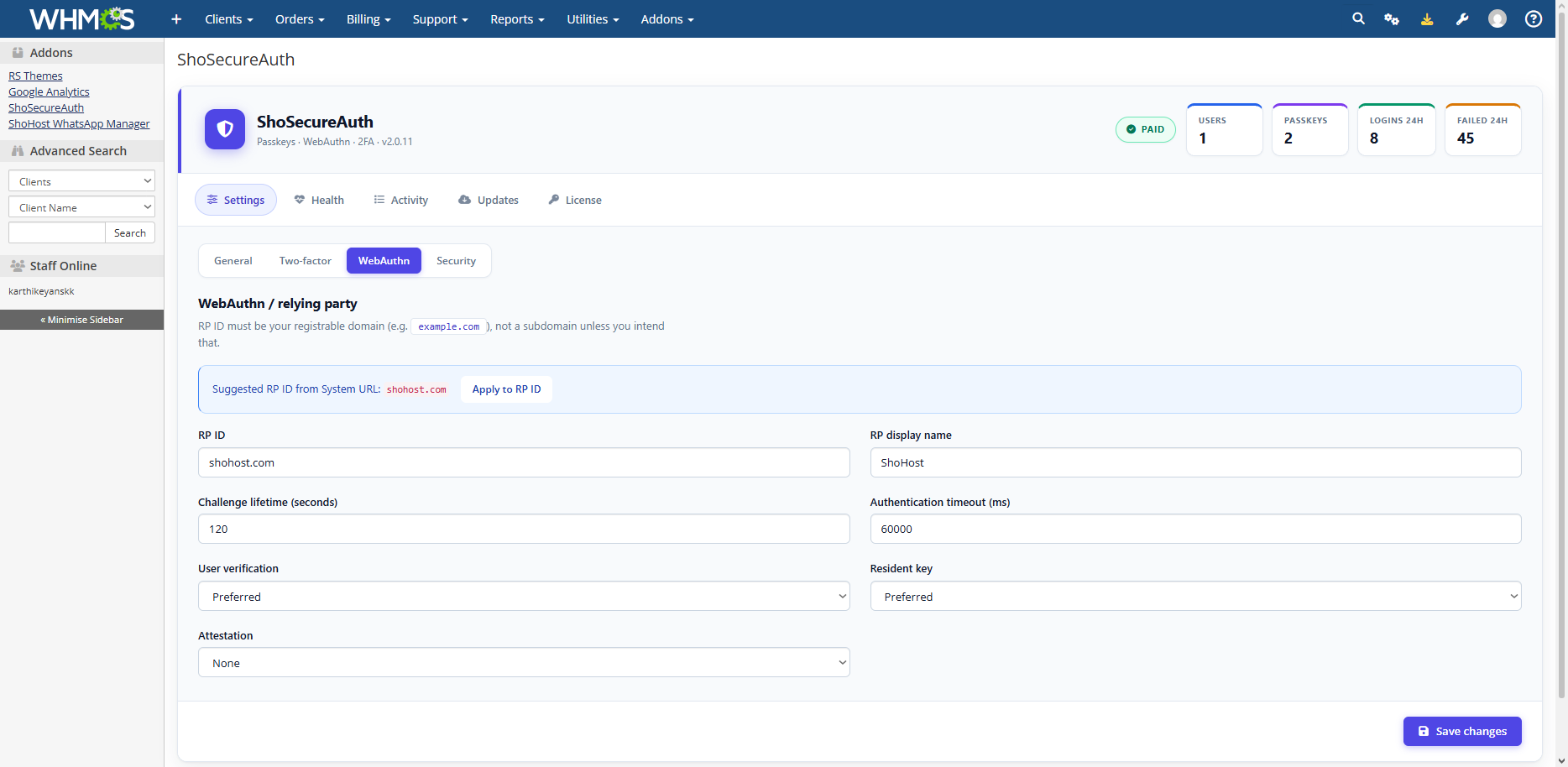1568x767 pixels.
Task: Open the RS Themes addon link
Action: coord(35,76)
